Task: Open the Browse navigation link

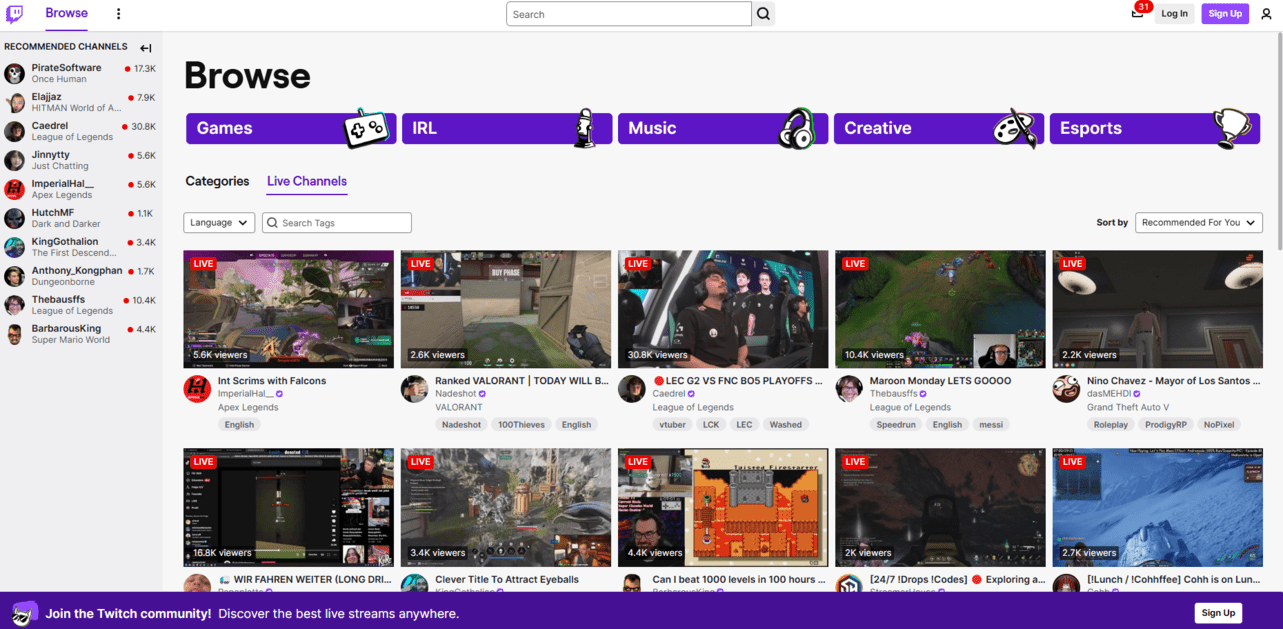Action: pos(66,14)
